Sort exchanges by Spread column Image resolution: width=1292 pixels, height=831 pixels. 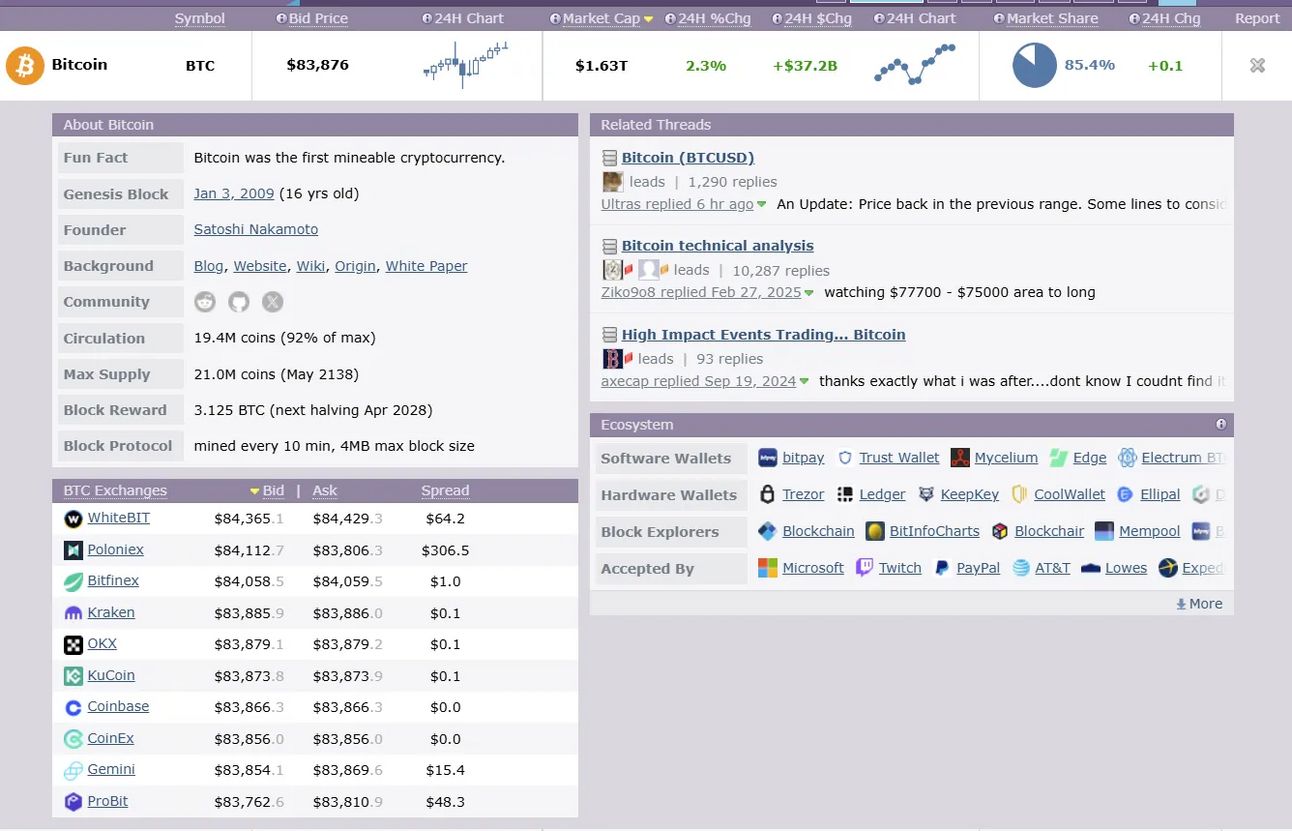[x=445, y=490]
